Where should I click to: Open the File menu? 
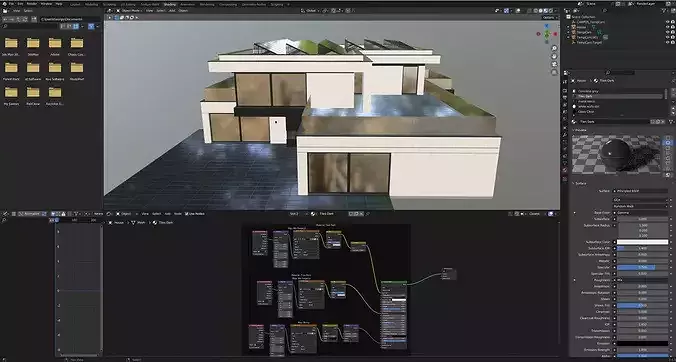[12, 4]
